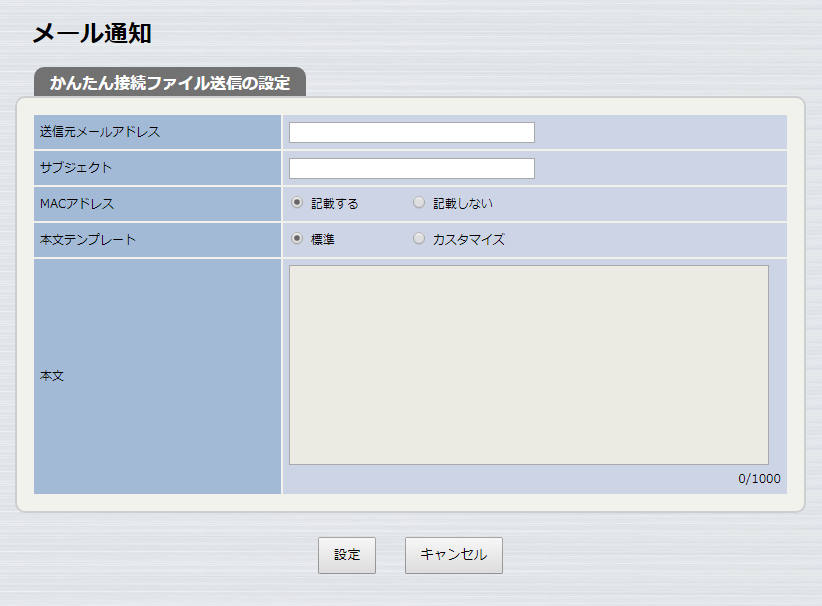
Task: Click the 本文テンプレート row label
Action: pos(88,240)
